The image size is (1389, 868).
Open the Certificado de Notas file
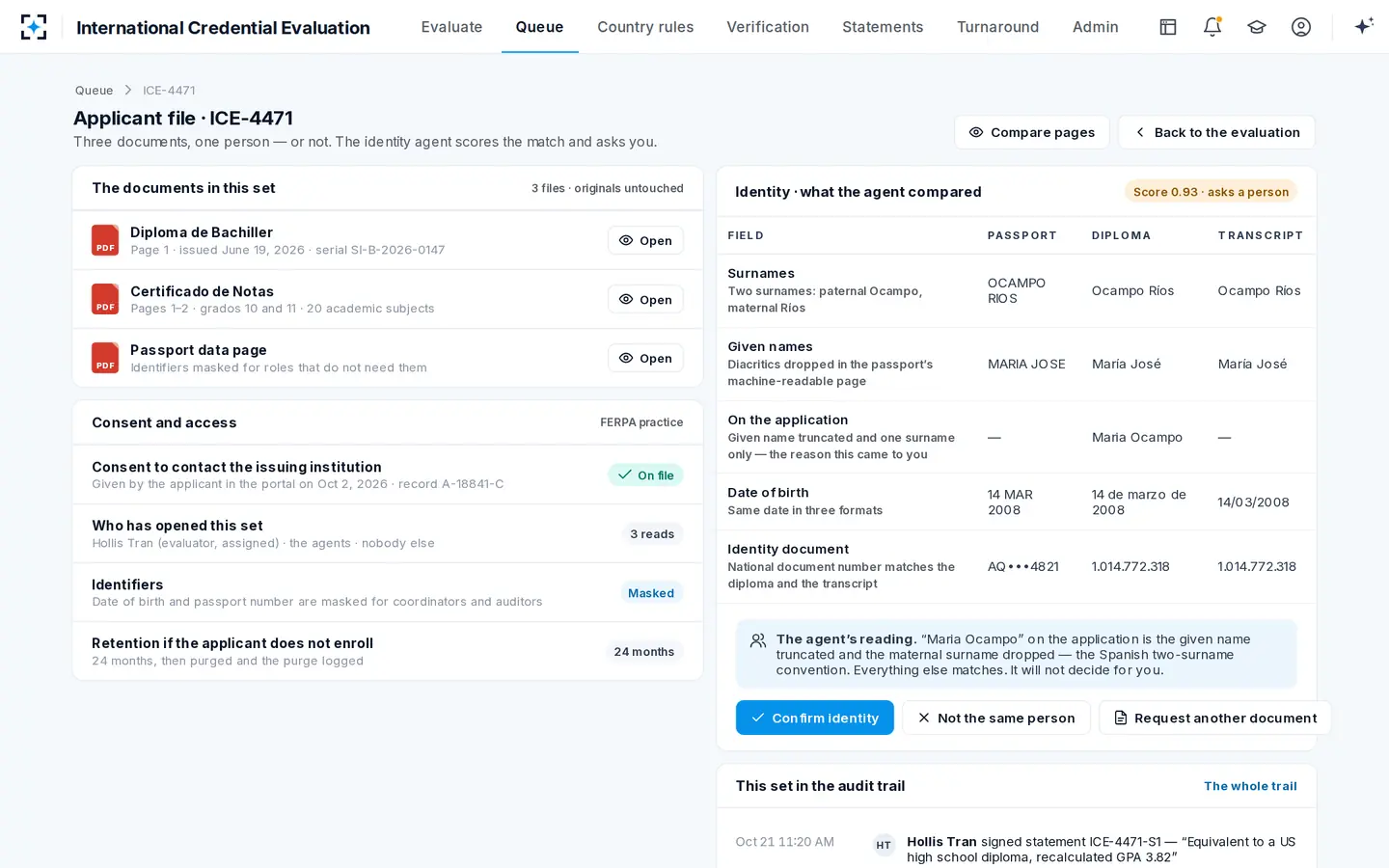tap(645, 299)
